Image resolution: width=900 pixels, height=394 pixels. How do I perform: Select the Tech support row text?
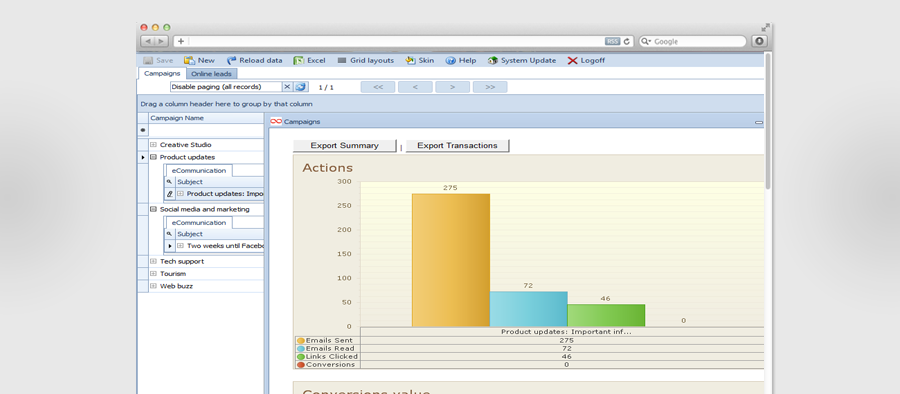(x=182, y=261)
